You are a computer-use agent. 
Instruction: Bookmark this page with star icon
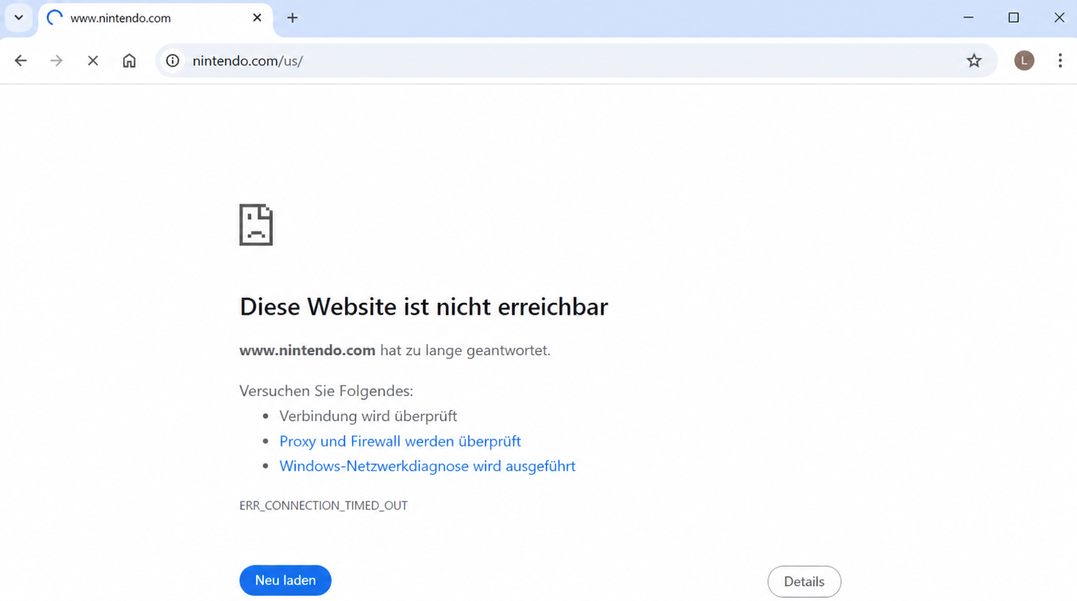click(974, 60)
